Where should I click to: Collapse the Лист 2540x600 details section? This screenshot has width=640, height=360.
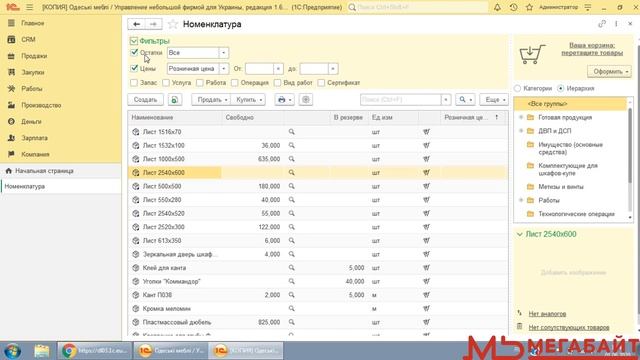[x=520, y=234]
